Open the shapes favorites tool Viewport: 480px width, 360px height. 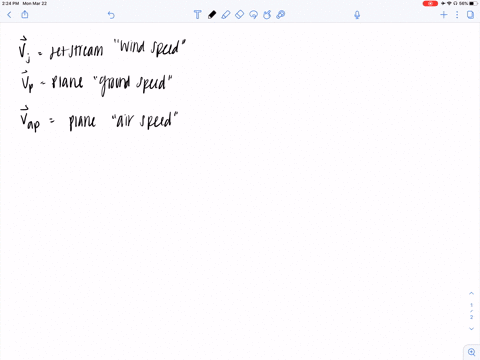(x=267, y=15)
